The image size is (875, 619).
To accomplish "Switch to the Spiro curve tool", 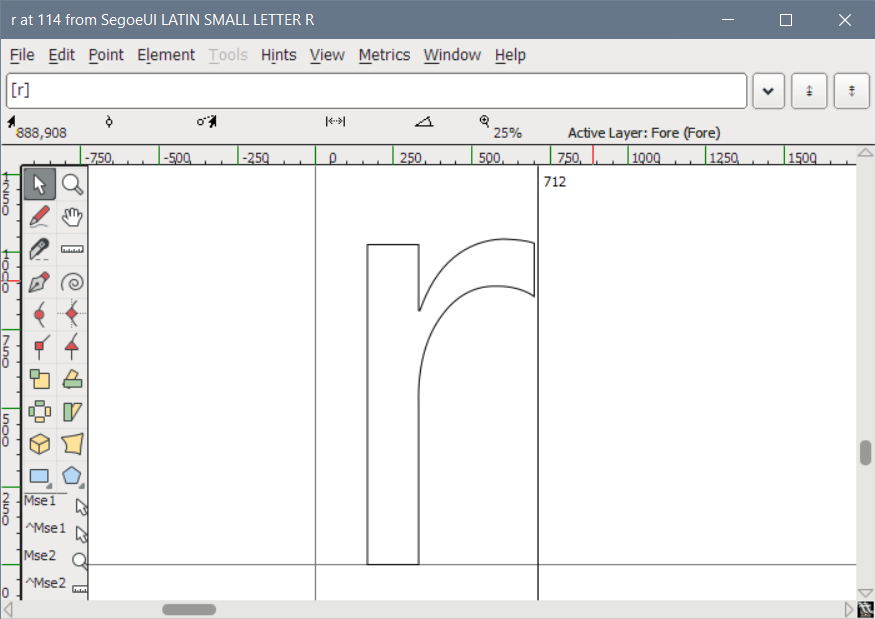I will 71,281.
